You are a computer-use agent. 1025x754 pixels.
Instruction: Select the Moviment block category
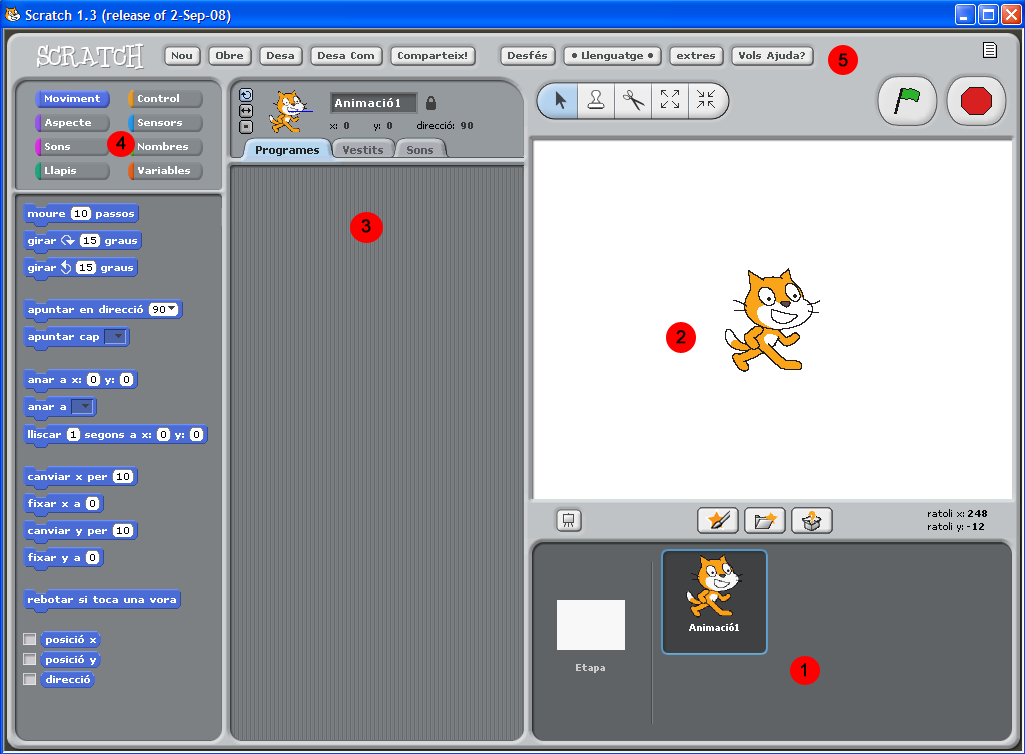coord(72,99)
